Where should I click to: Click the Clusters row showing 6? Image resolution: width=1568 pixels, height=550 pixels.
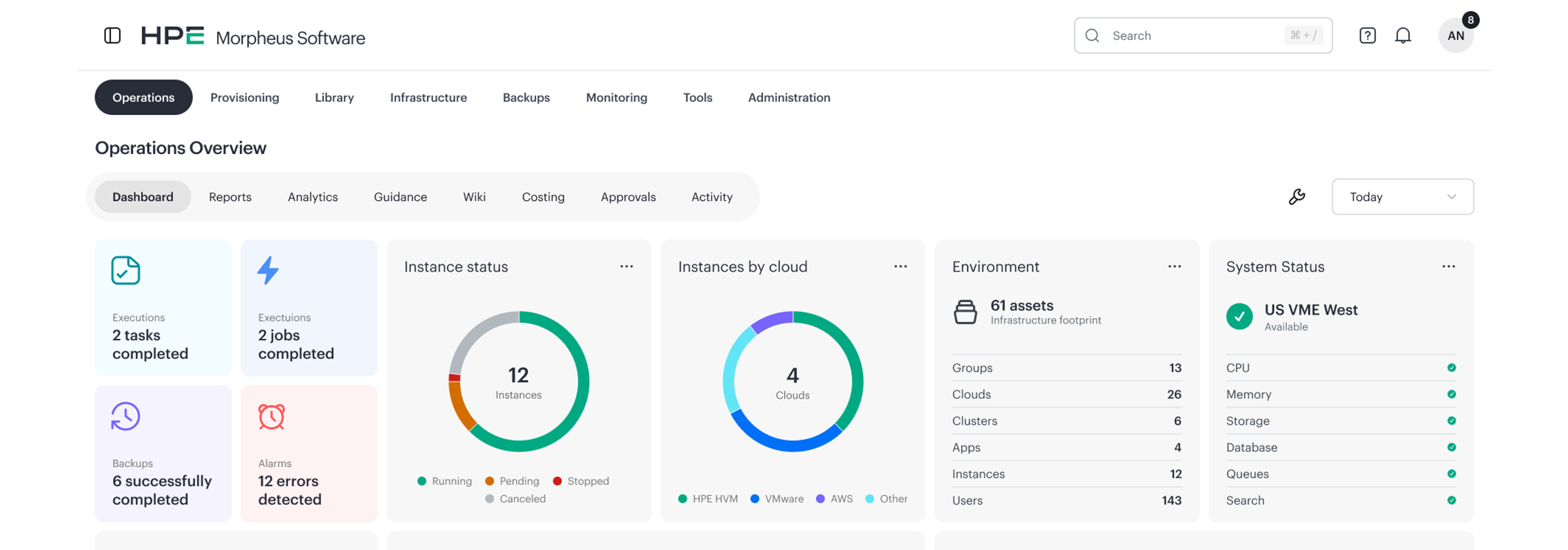click(1066, 421)
